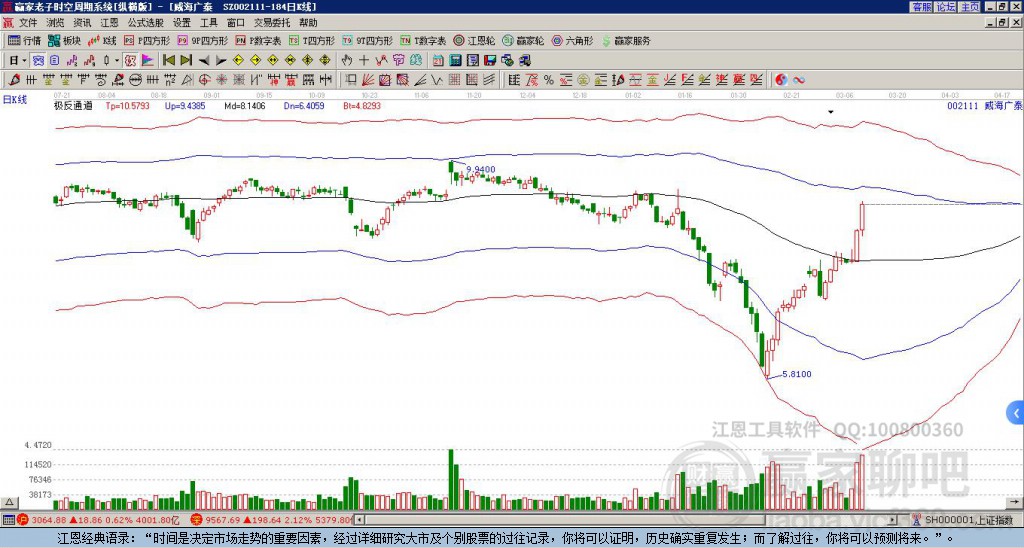1024x548 pixels.
Task: Click the horizontal scrollbar left arrow
Action: click(359, 520)
